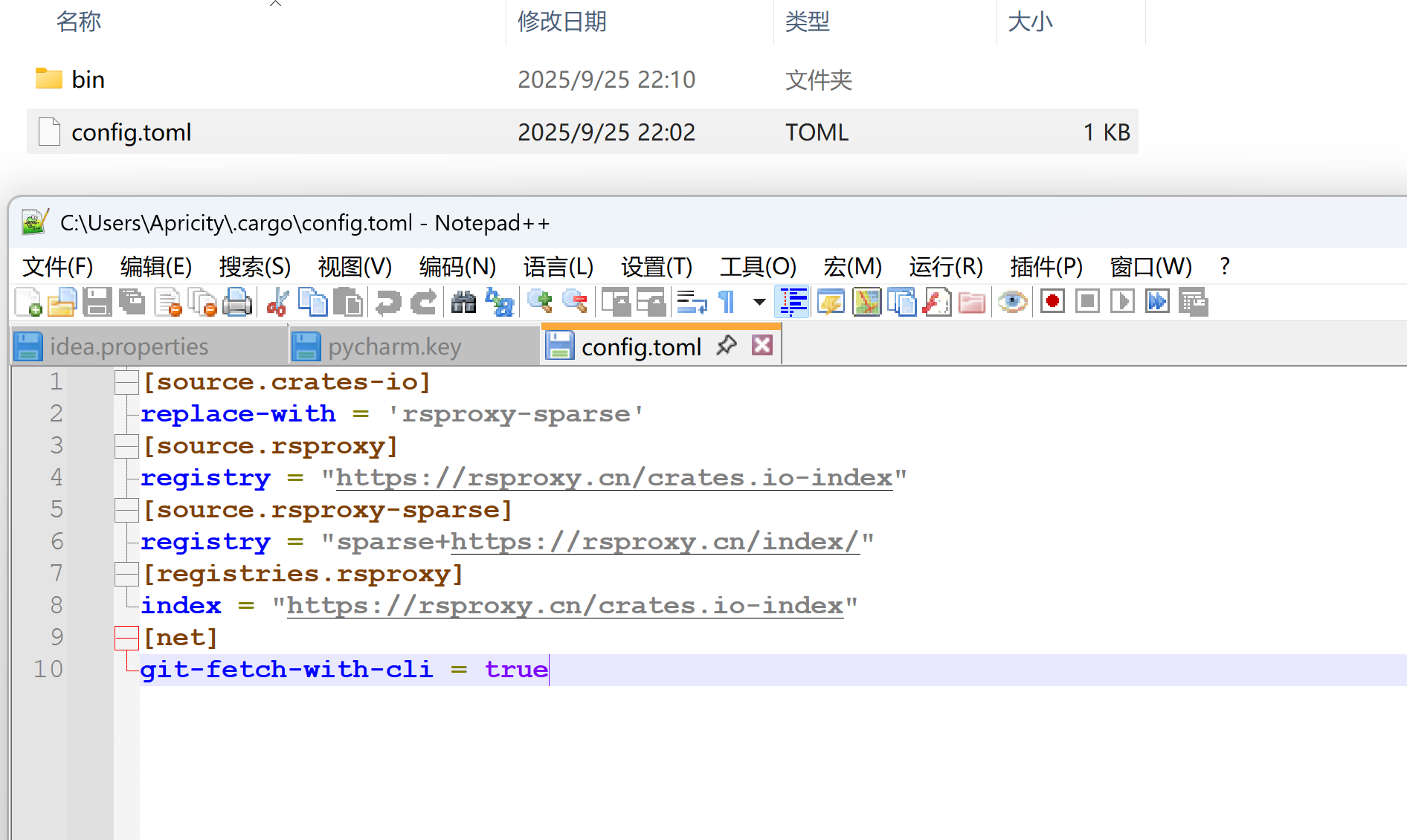Collapse the [source.crates-io] fold on line 1
The width and height of the screenshot is (1407, 840).
[x=126, y=382]
